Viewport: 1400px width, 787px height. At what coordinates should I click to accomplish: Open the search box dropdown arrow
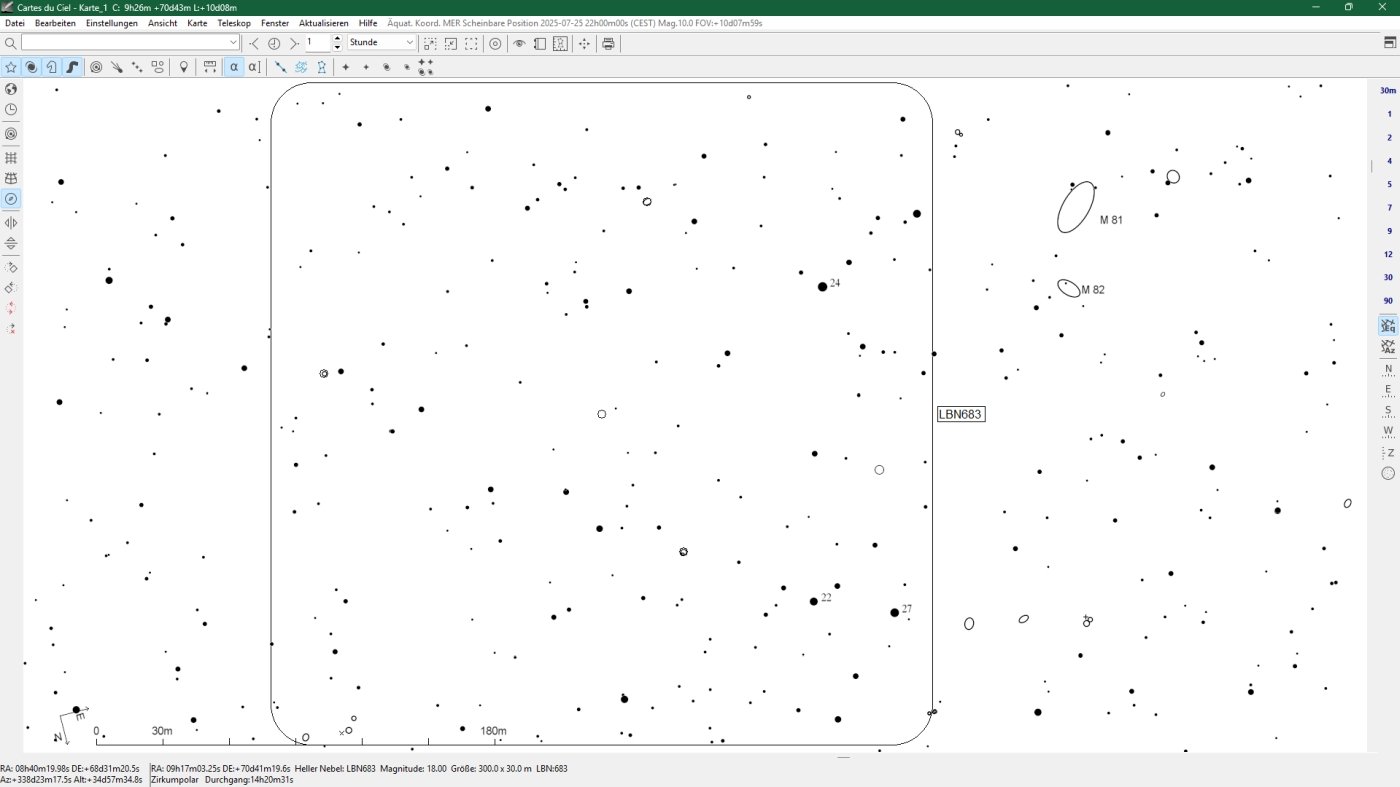[234, 43]
